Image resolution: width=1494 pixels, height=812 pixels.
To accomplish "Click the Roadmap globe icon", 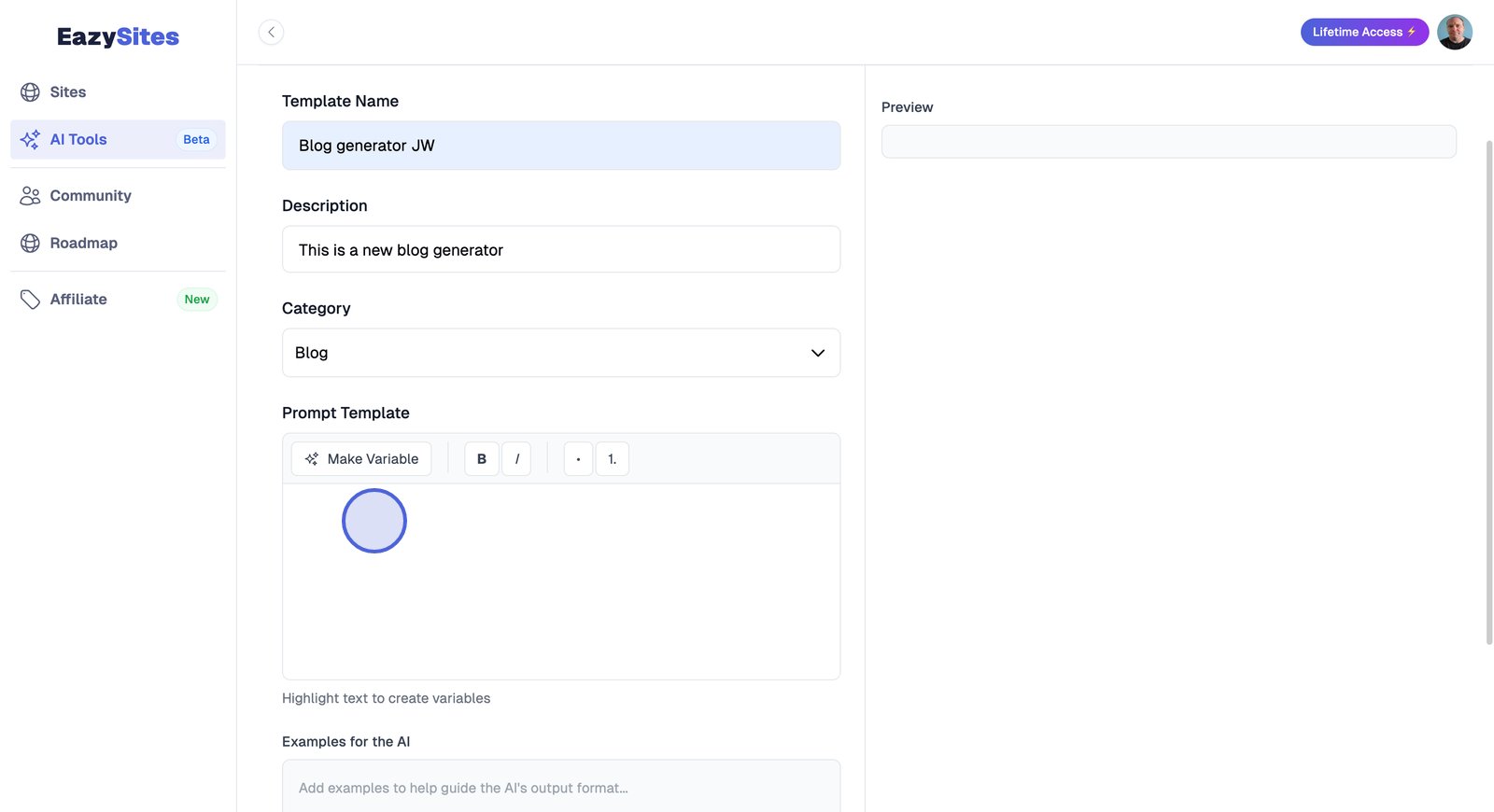I will click(30, 244).
